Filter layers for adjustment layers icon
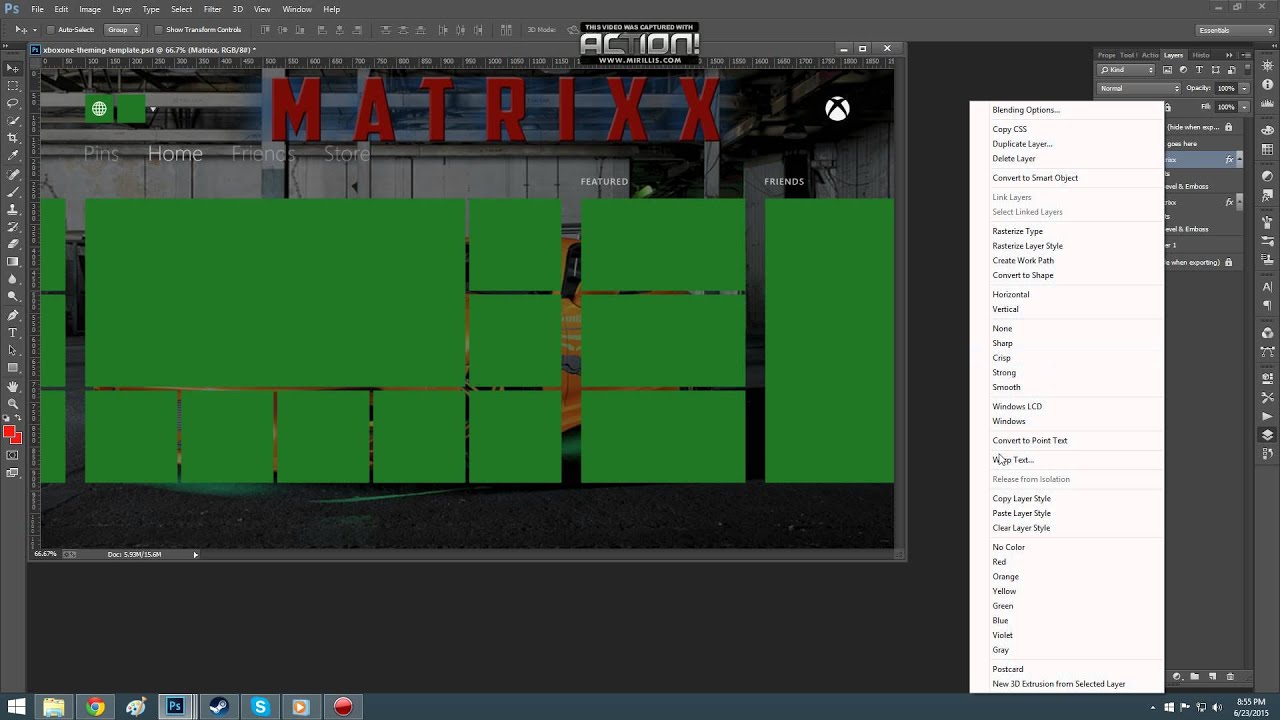 1184,70
